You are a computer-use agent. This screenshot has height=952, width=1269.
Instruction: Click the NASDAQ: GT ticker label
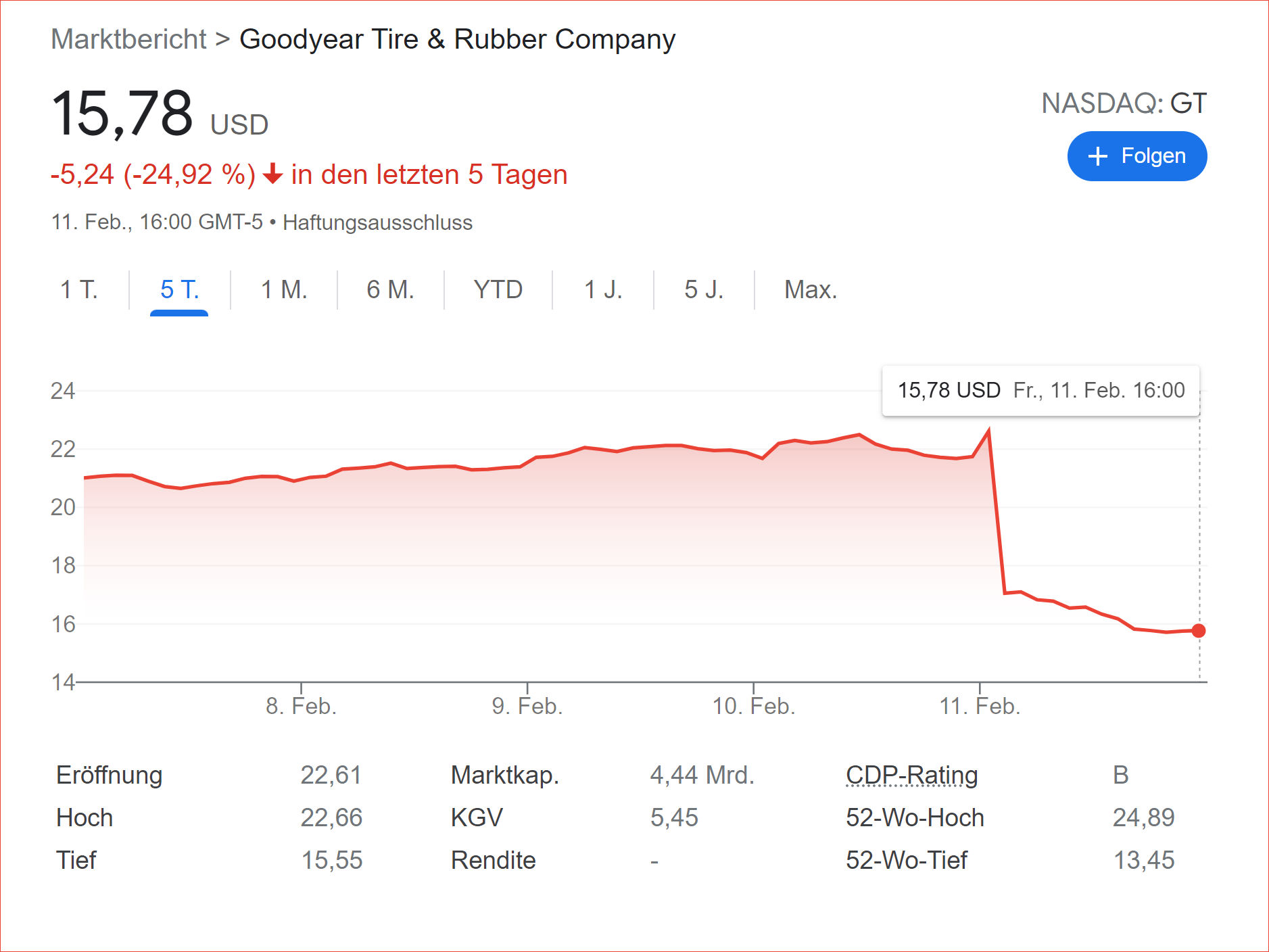[x=1124, y=103]
